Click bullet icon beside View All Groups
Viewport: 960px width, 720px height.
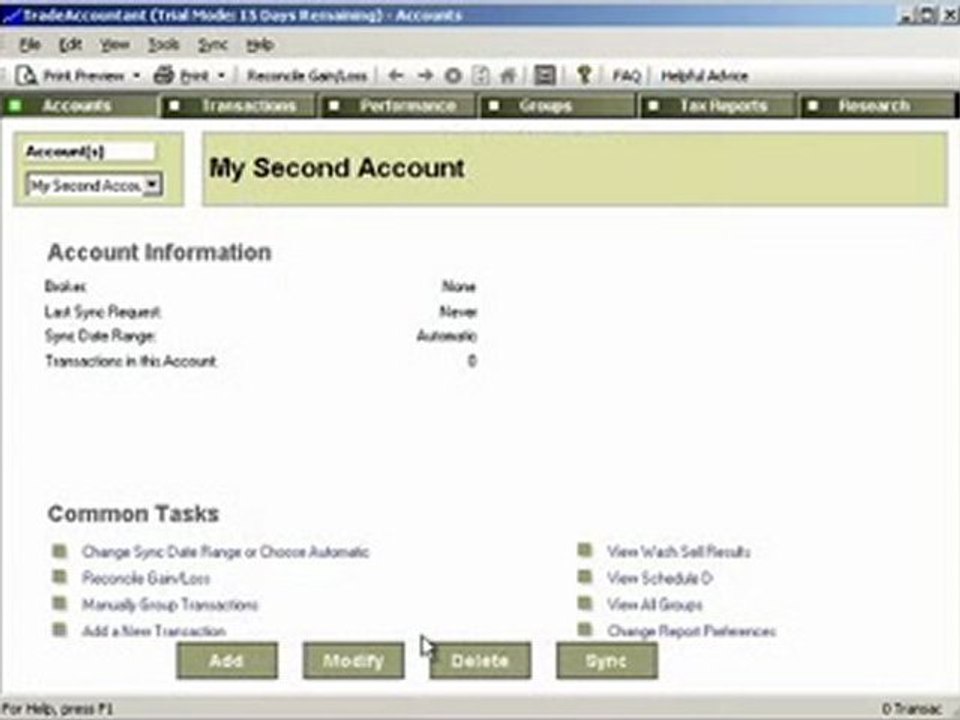(x=585, y=604)
